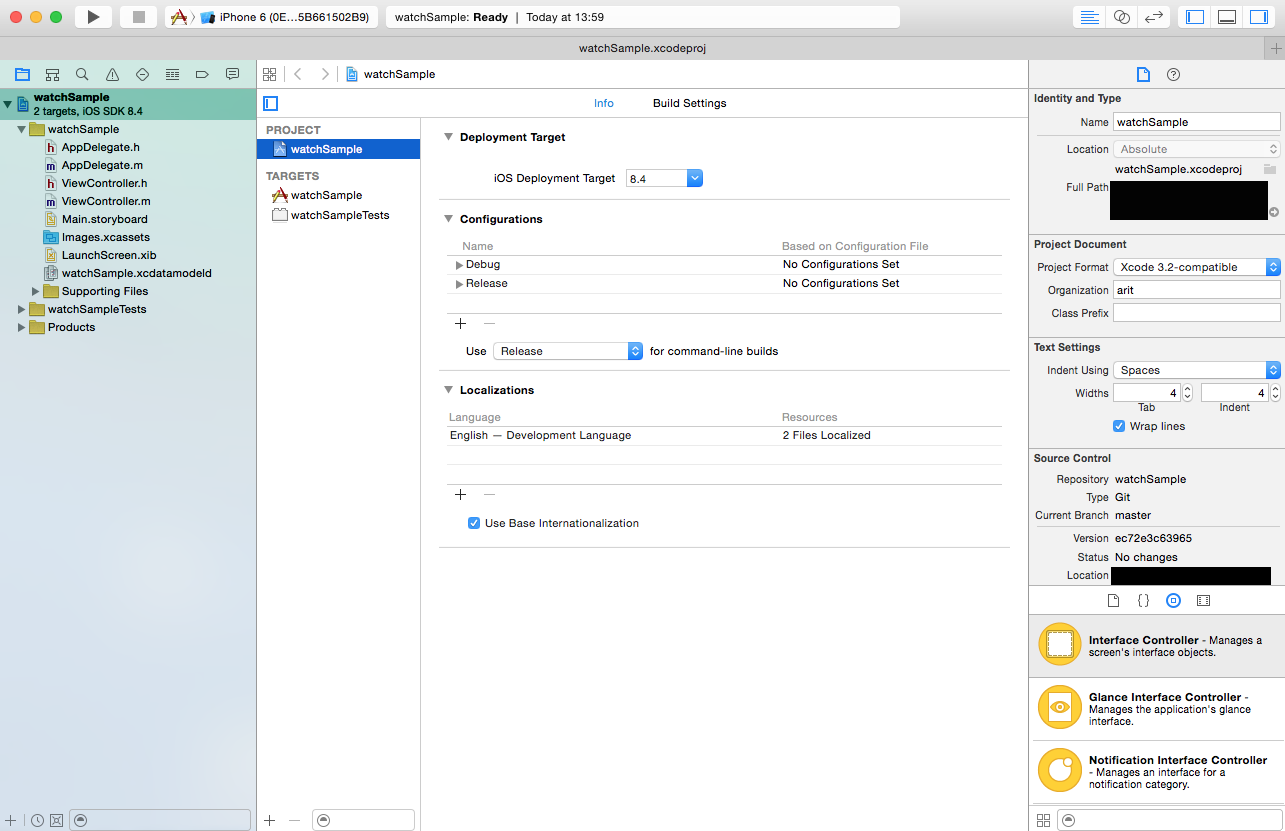The height and width of the screenshot is (831, 1285).
Task: Choose a new project file location
Action: tap(1270, 169)
